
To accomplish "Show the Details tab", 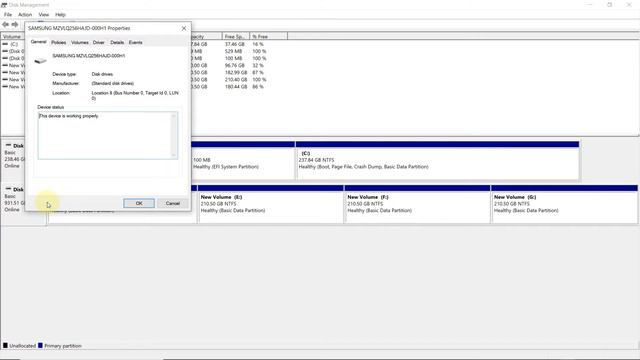I will (117, 42).
